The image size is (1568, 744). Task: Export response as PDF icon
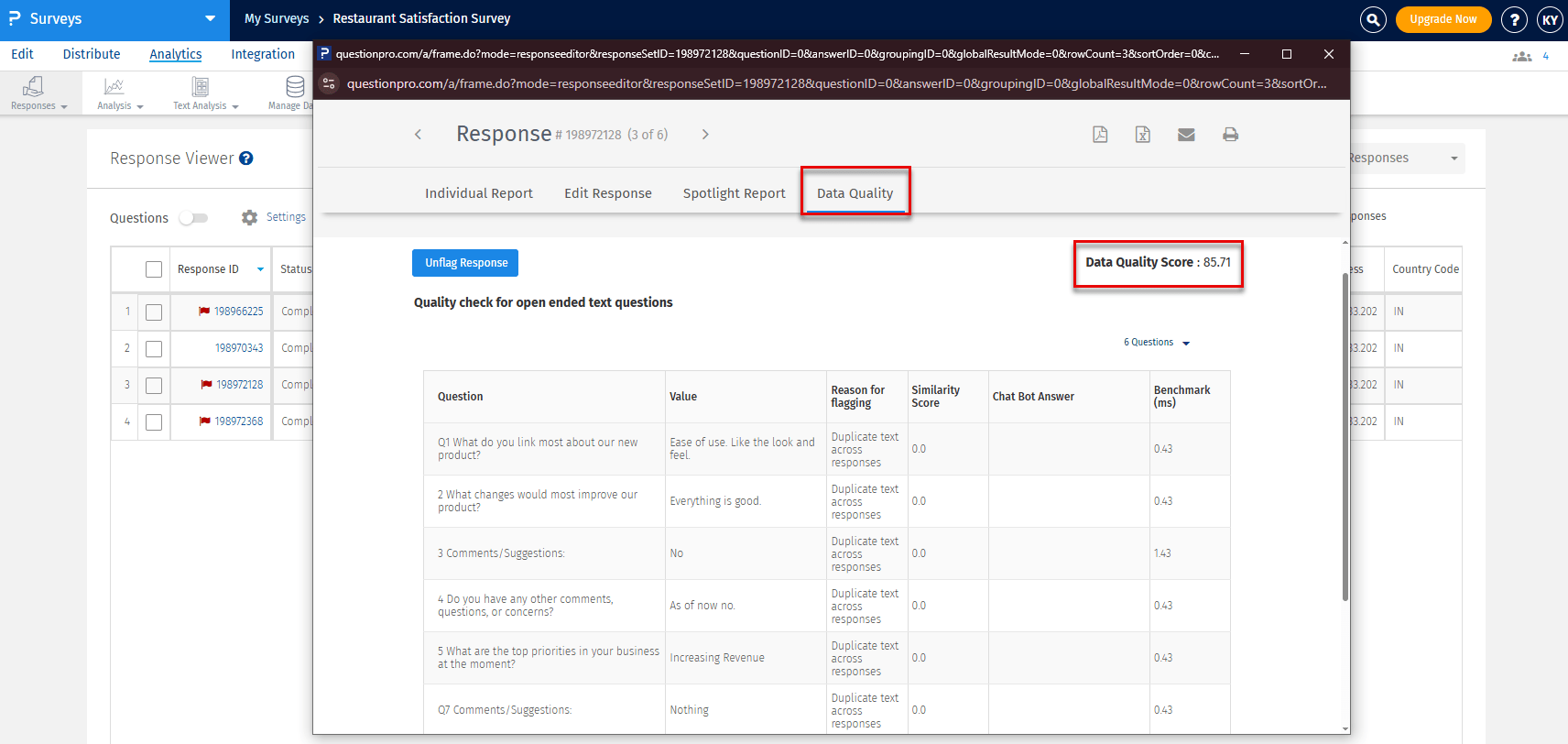pos(1100,135)
